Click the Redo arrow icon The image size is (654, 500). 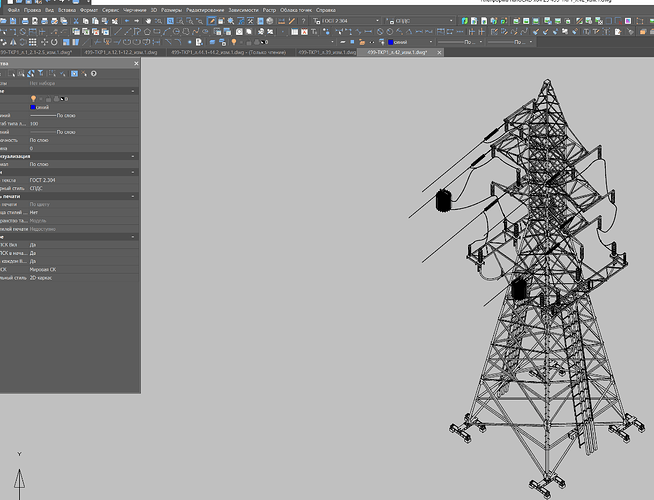pyautogui.click(x=136, y=21)
